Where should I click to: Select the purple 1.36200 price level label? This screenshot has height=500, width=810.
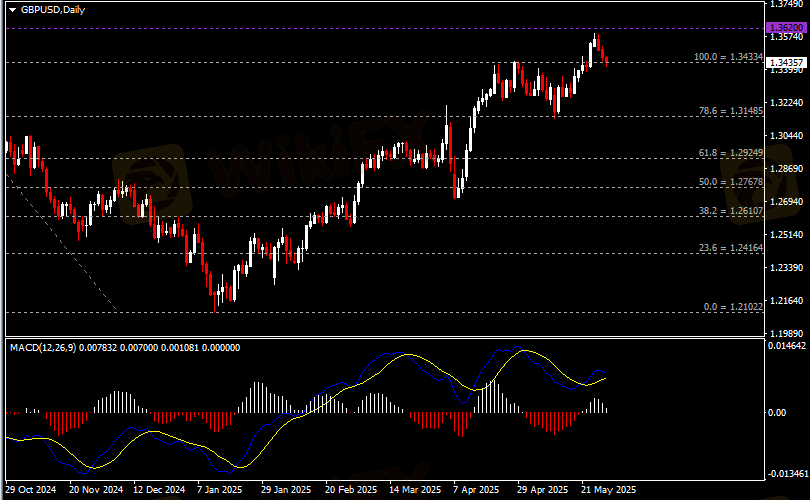[786, 28]
